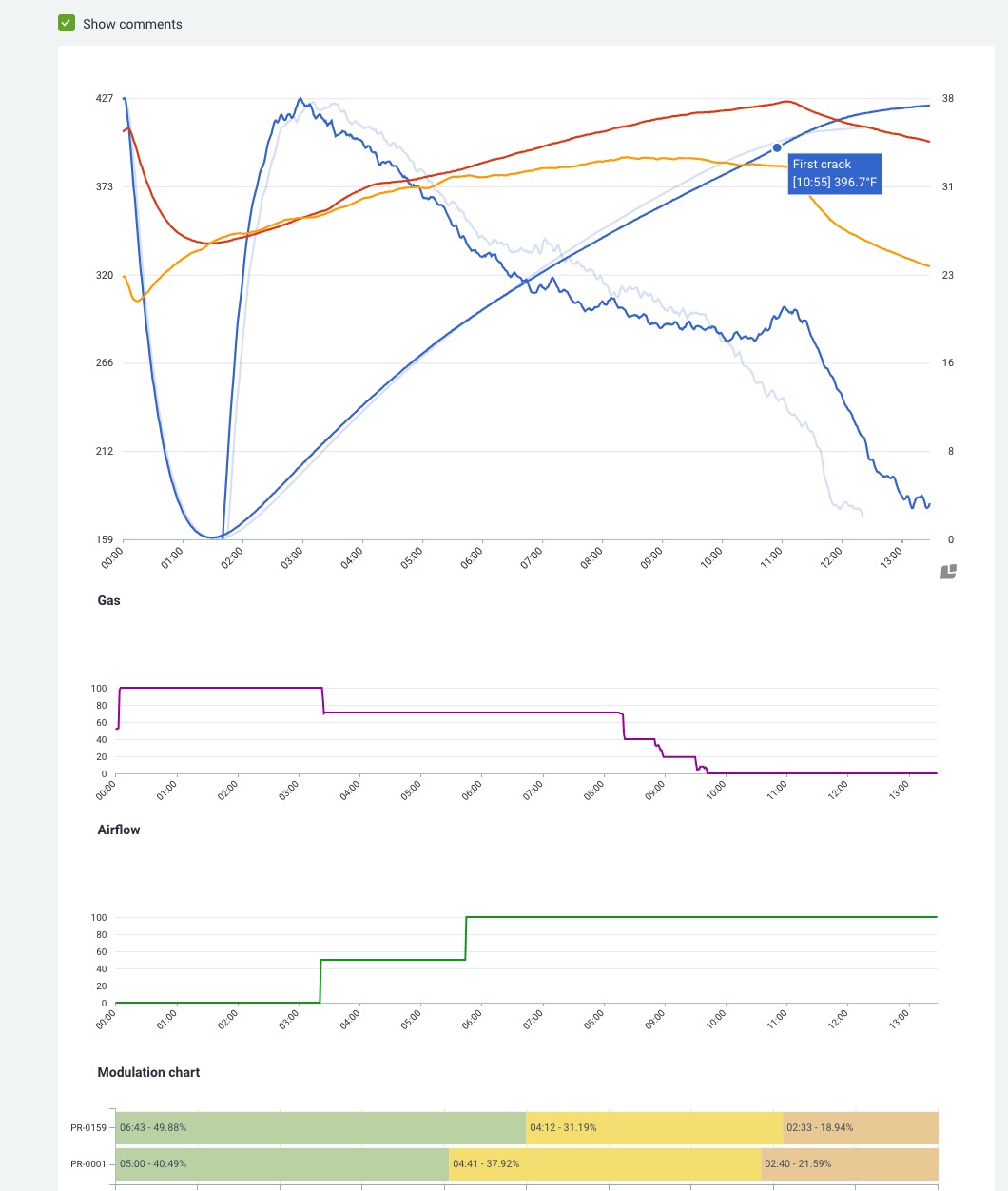Select the PR-0159 orange 02:33 segment
The height and width of the screenshot is (1191, 1008).
point(861,1127)
